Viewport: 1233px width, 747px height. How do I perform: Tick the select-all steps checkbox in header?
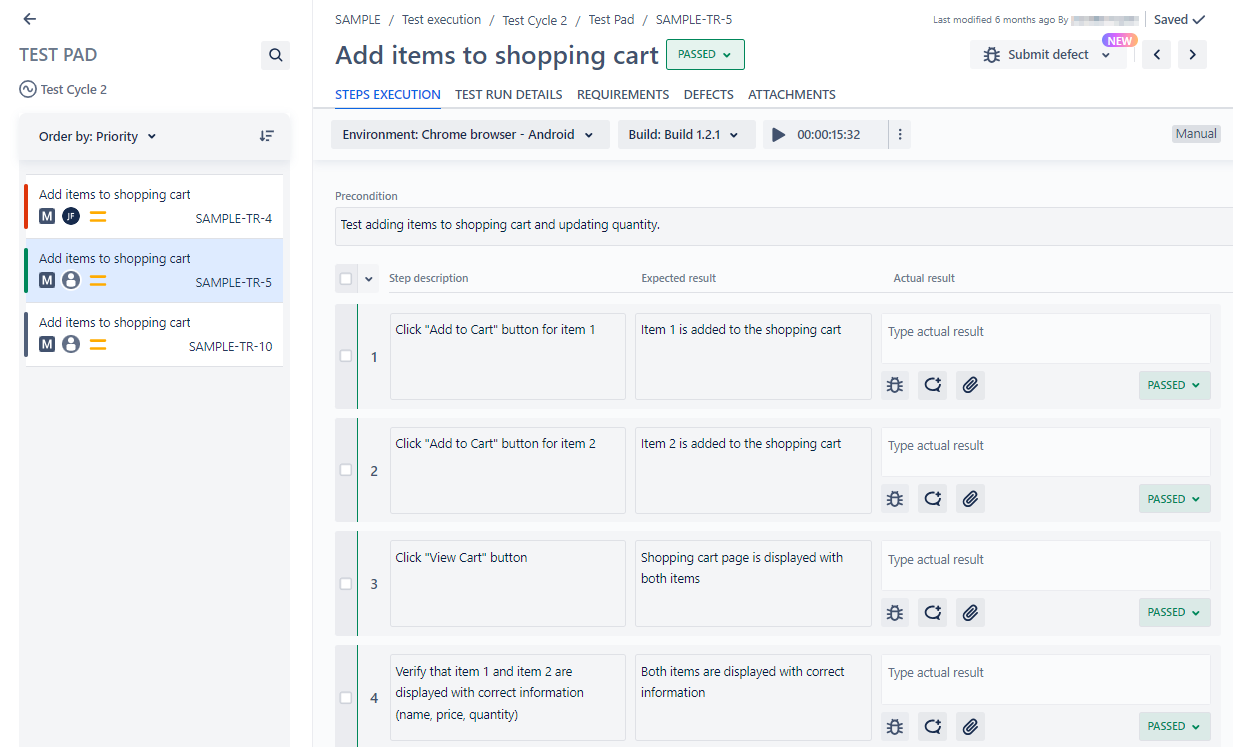pyautogui.click(x=346, y=279)
